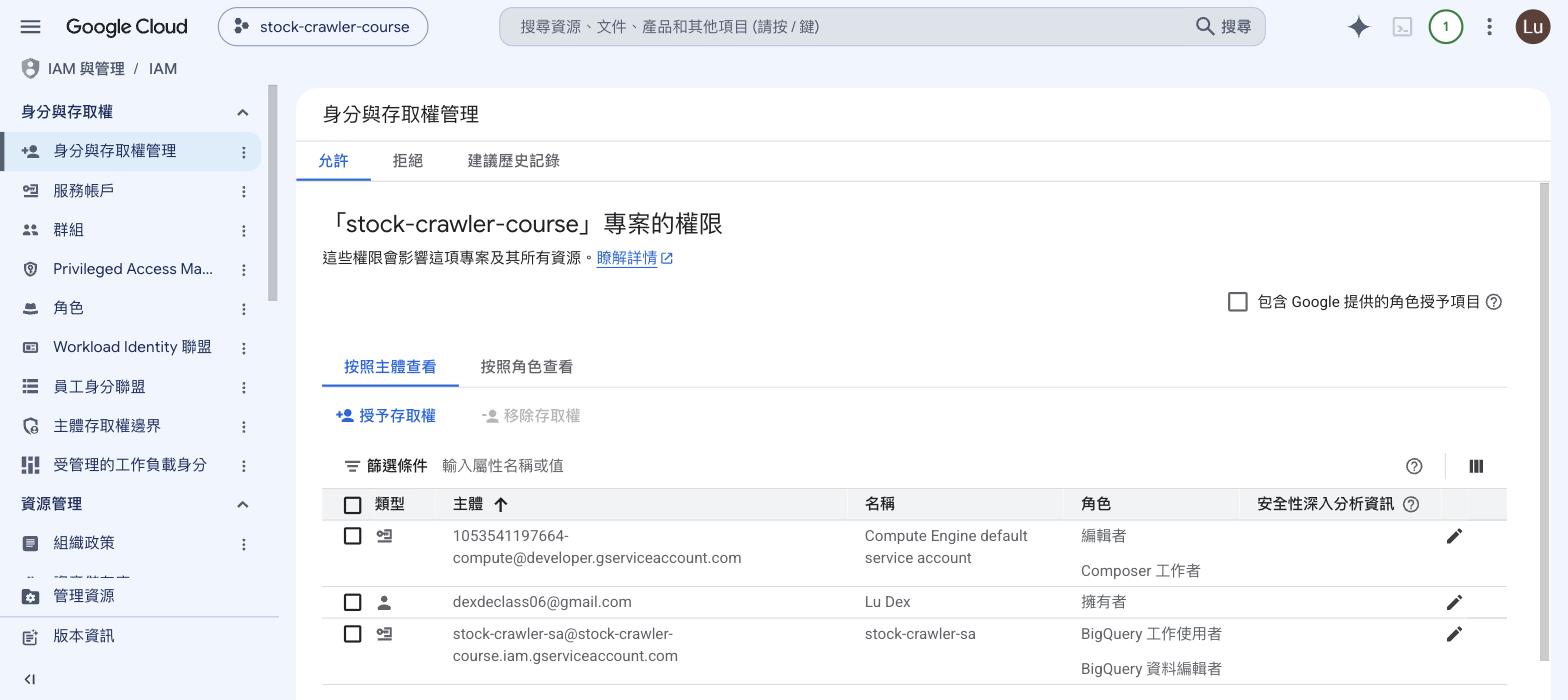Click the 群組 sidebar people icon
1568x700 pixels.
pos(30,230)
